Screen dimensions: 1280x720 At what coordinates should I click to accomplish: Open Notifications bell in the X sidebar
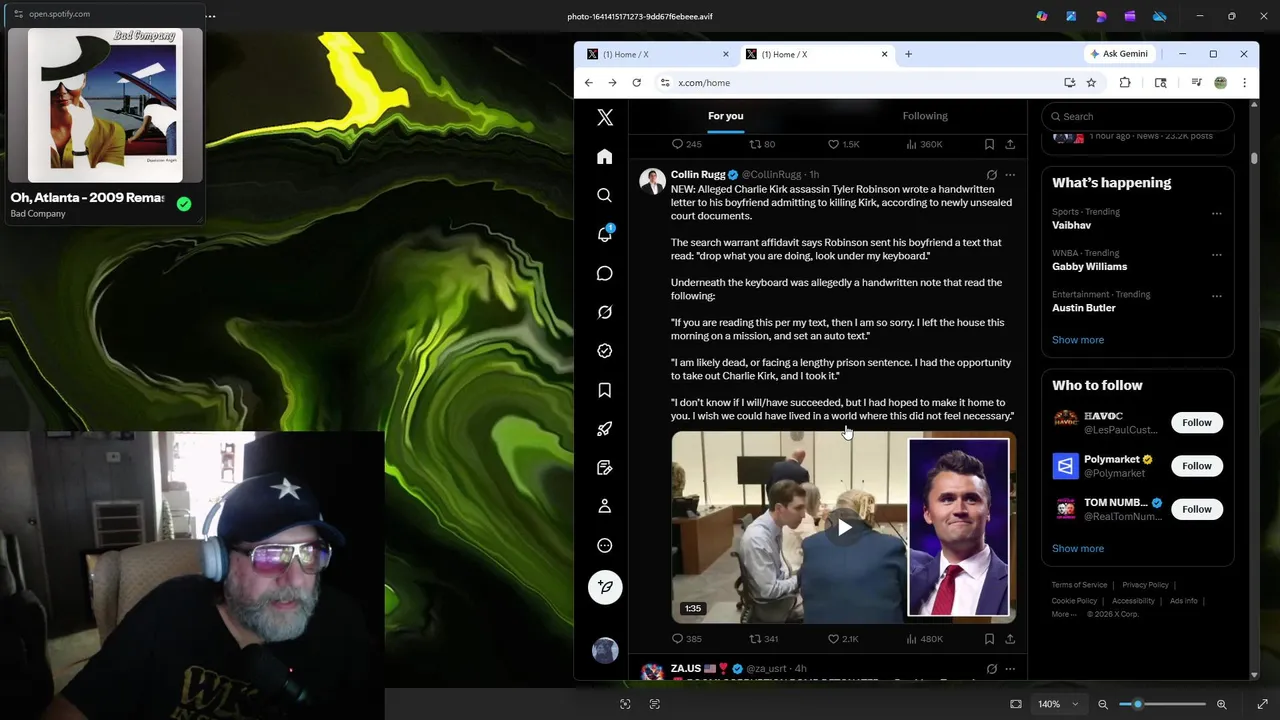605,234
